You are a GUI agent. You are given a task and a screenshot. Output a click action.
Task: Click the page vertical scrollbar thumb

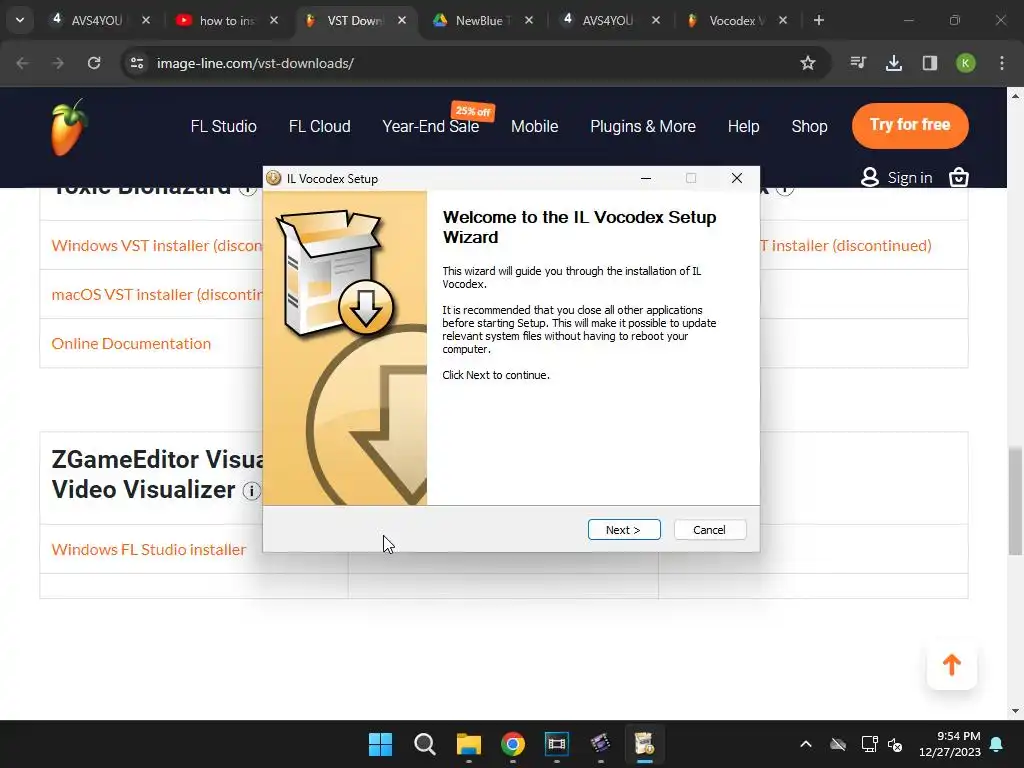[x=1015, y=501]
